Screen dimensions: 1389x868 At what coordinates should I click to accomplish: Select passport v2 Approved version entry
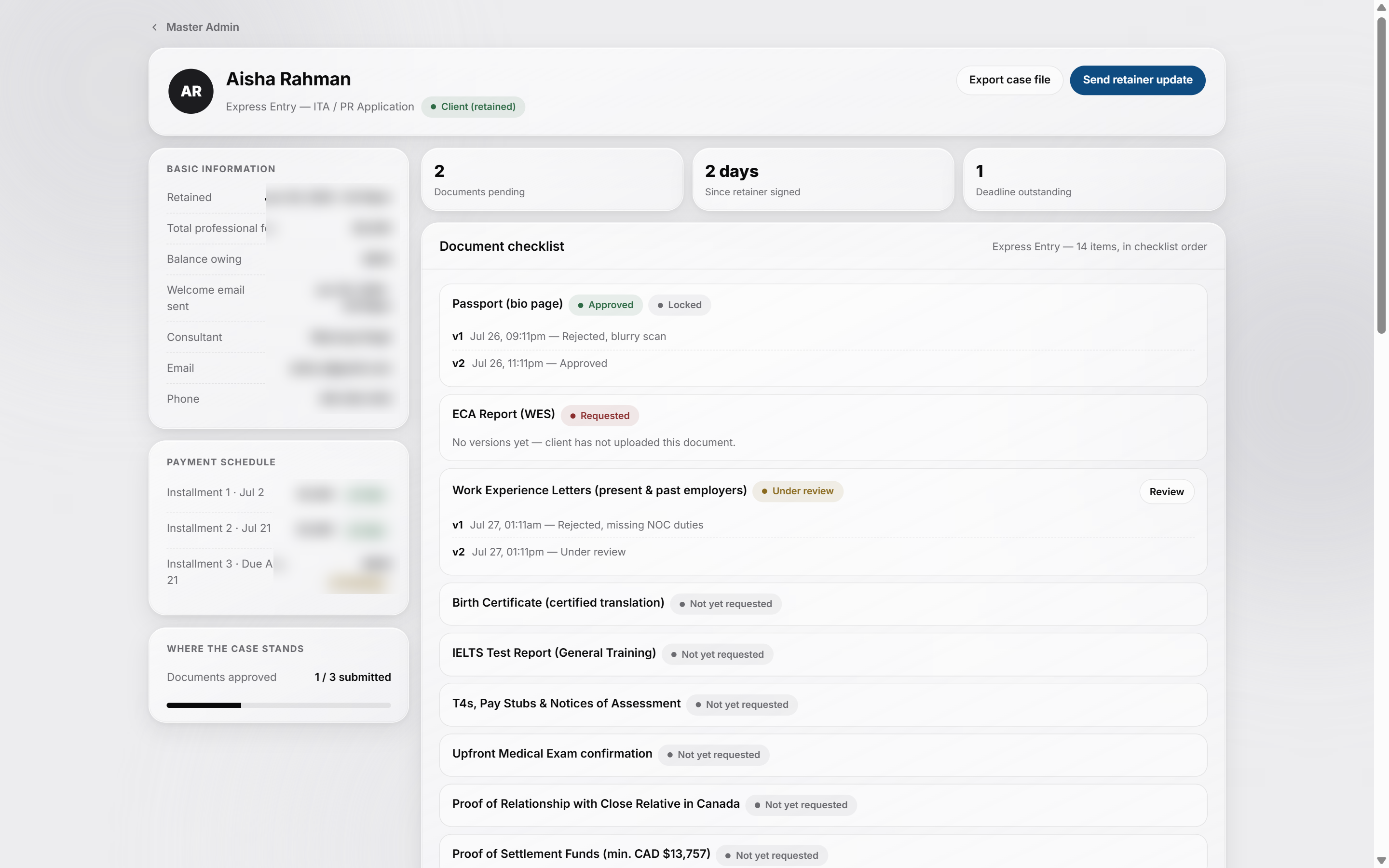click(823, 364)
